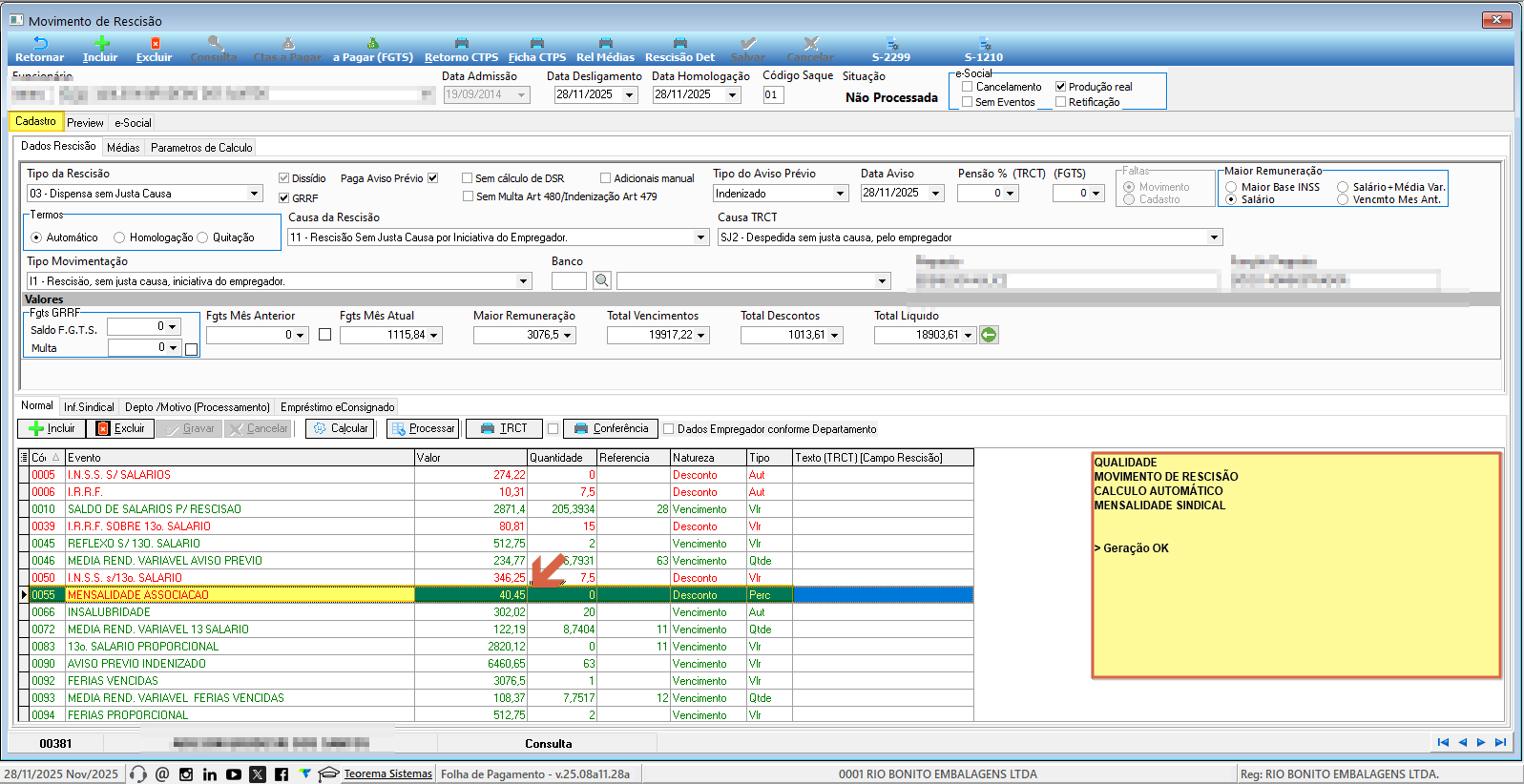The width and height of the screenshot is (1524, 784).
Task: Open the Inf.Sindical tab
Action: [89, 407]
